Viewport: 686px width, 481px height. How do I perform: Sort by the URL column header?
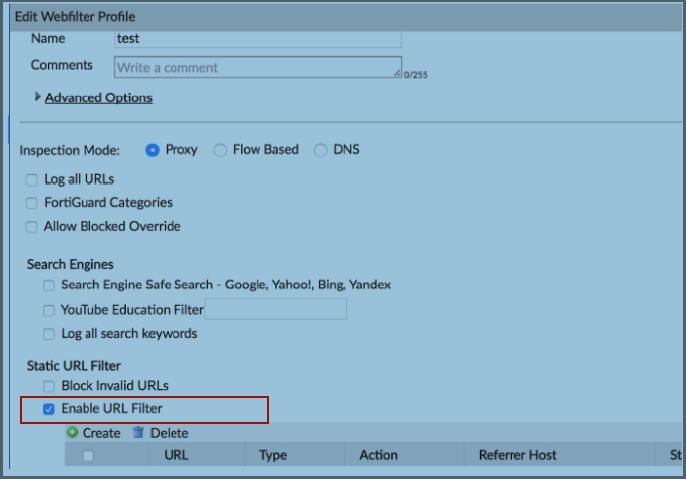coord(176,455)
